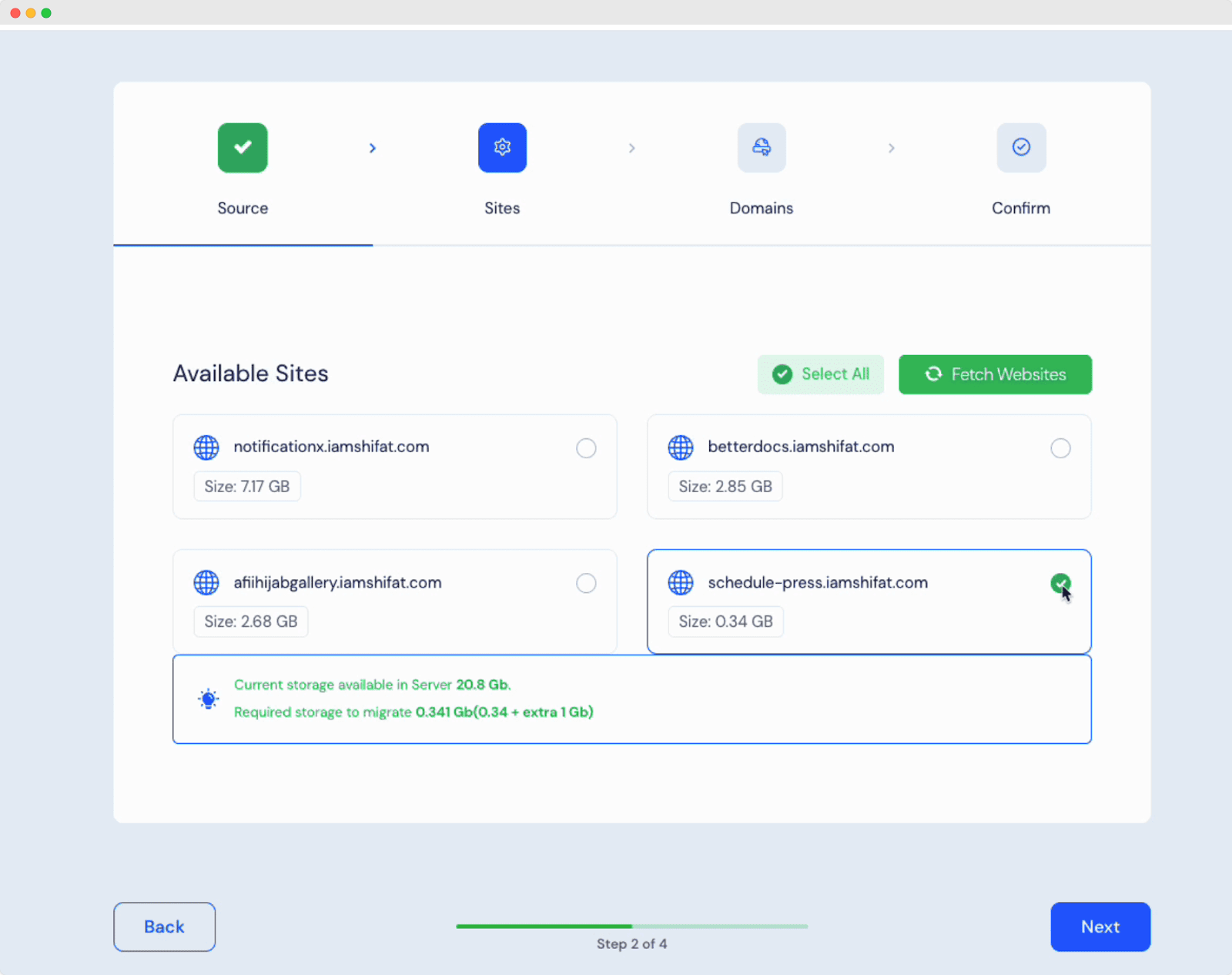Click the lightbulb icon in storage info box

pos(208,699)
